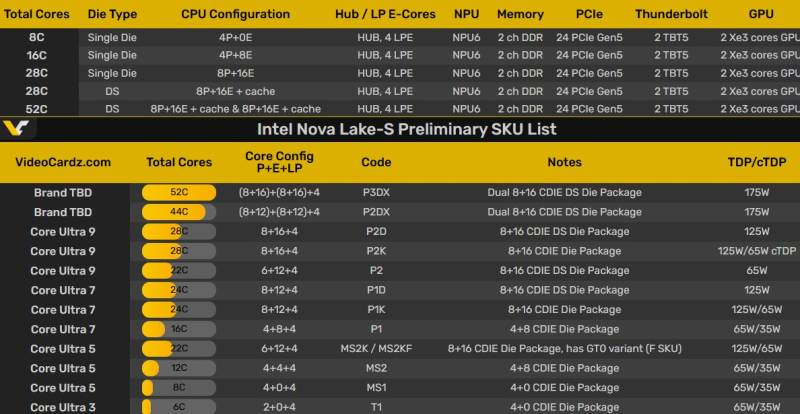
Task: Select the 16C core bar in the P1 row
Action: point(179,329)
